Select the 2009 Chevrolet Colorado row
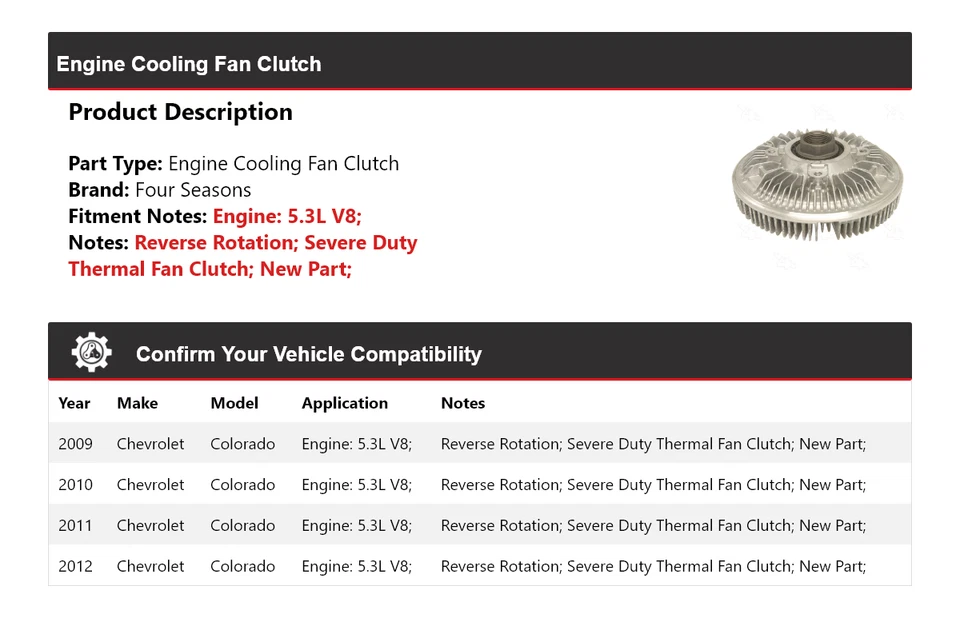The height and width of the screenshot is (618, 960). click(479, 444)
